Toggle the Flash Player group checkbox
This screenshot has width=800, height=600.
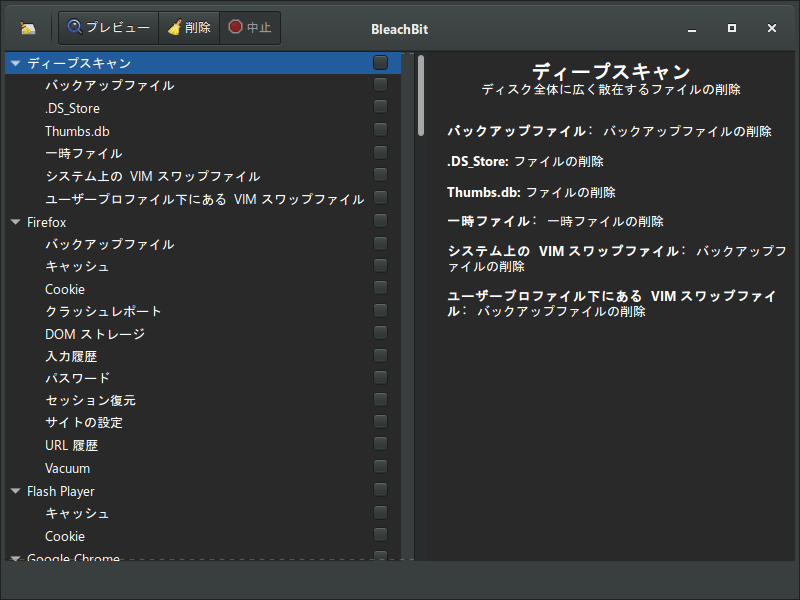coord(380,490)
